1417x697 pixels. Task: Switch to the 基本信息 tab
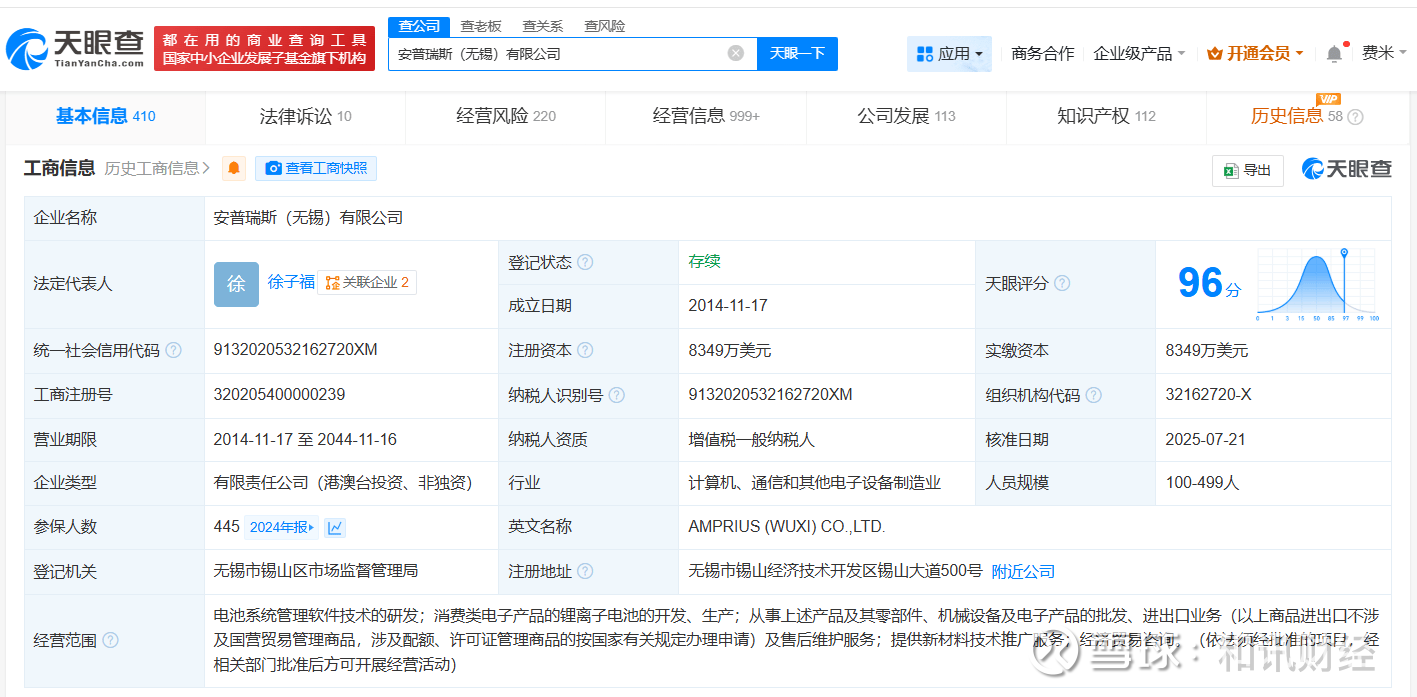(x=105, y=116)
